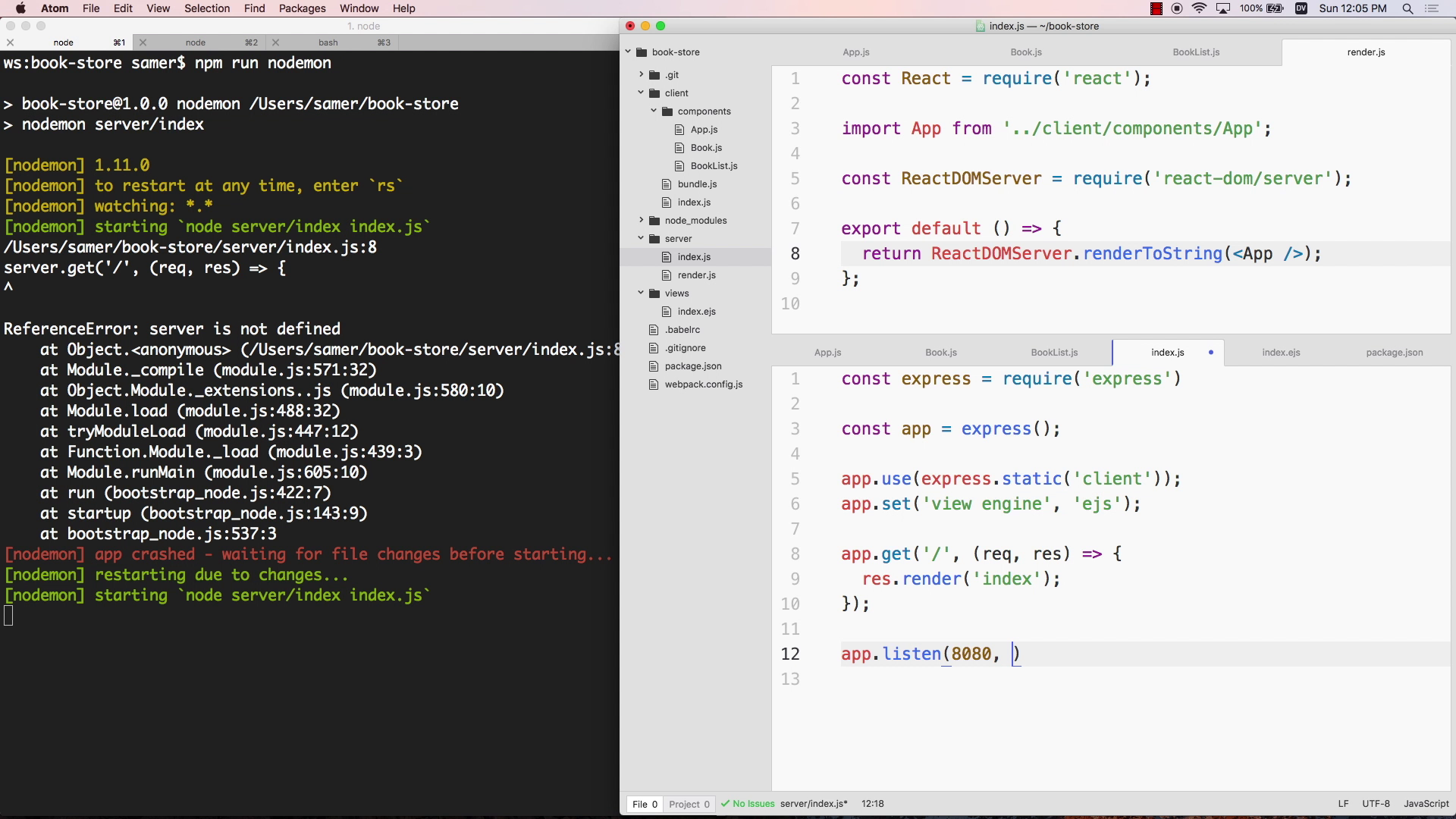This screenshot has height=819, width=1456.
Task: Open the Wi-Fi status icon
Action: (1200, 8)
